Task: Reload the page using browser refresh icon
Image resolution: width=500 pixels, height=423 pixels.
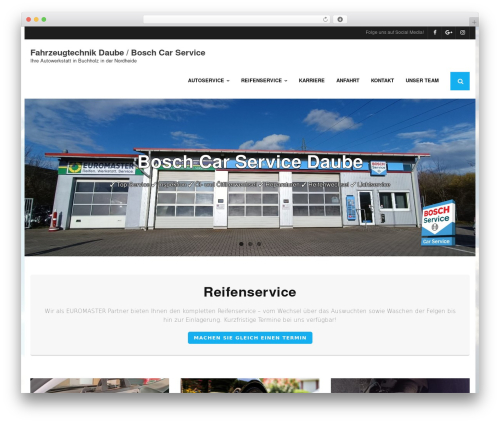Action: [x=325, y=19]
